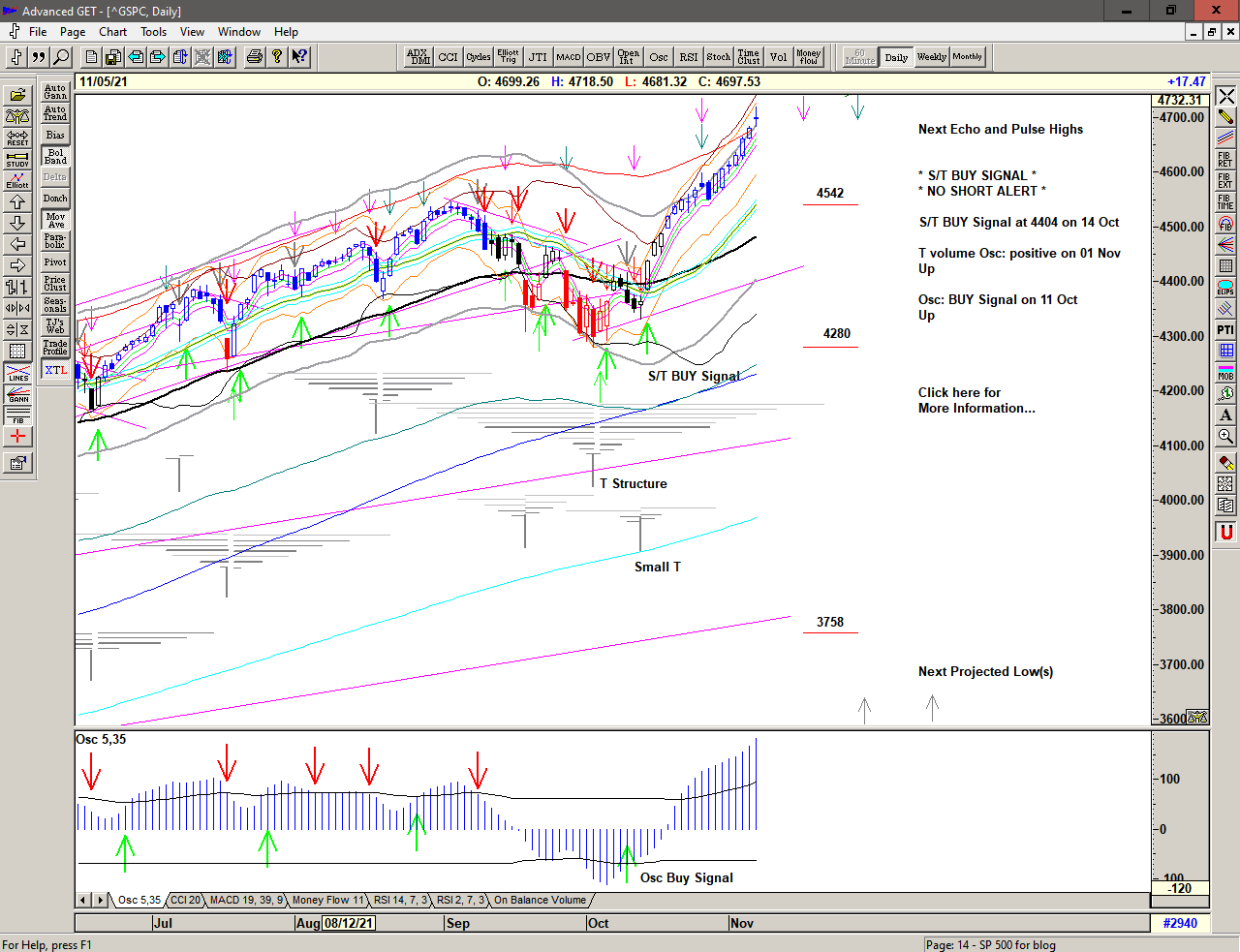The height and width of the screenshot is (952, 1240).
Task: Select the Elliott wave tool
Action: [x=17, y=180]
